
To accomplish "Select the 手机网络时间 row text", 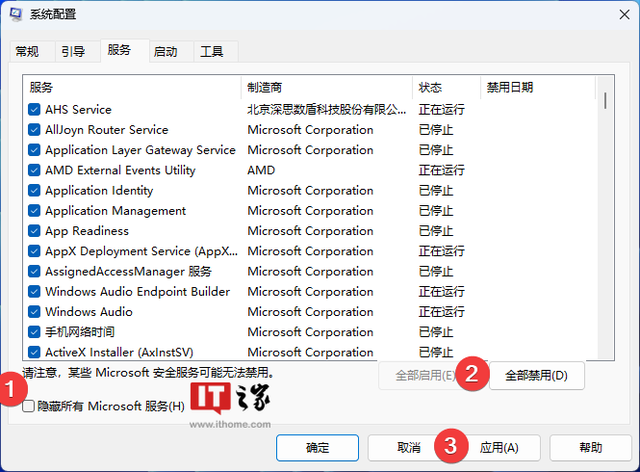I will point(80,332).
